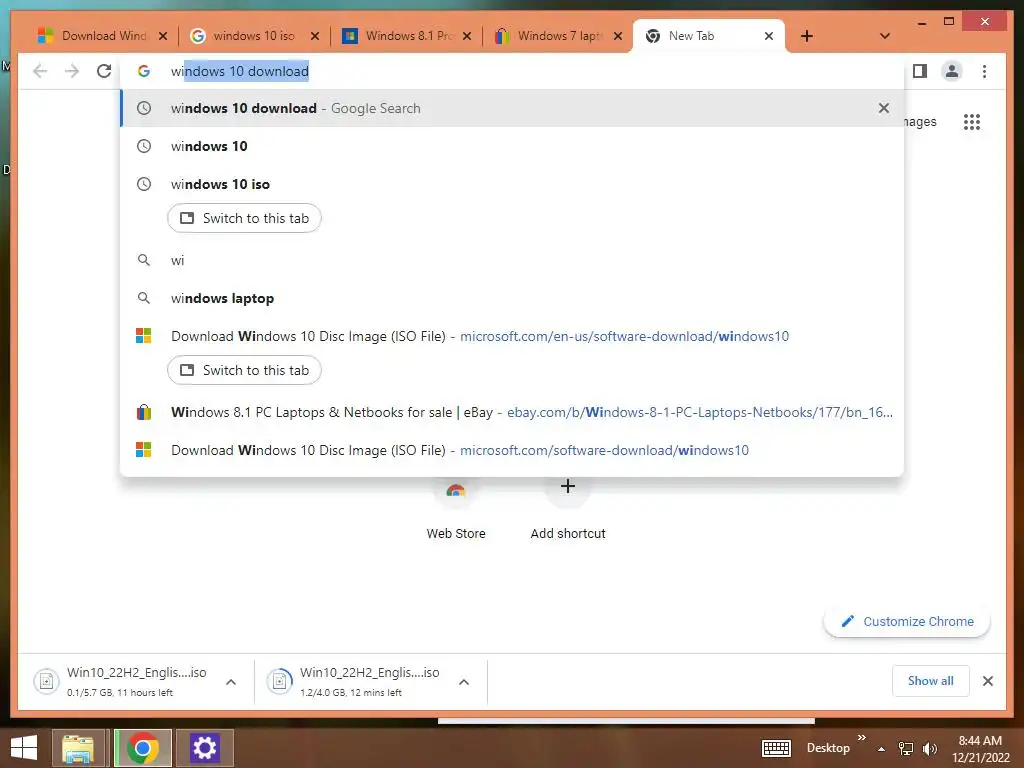Choose the 'windows 10 iso' suggestion
This screenshot has width=1024, height=768.
pos(512,184)
